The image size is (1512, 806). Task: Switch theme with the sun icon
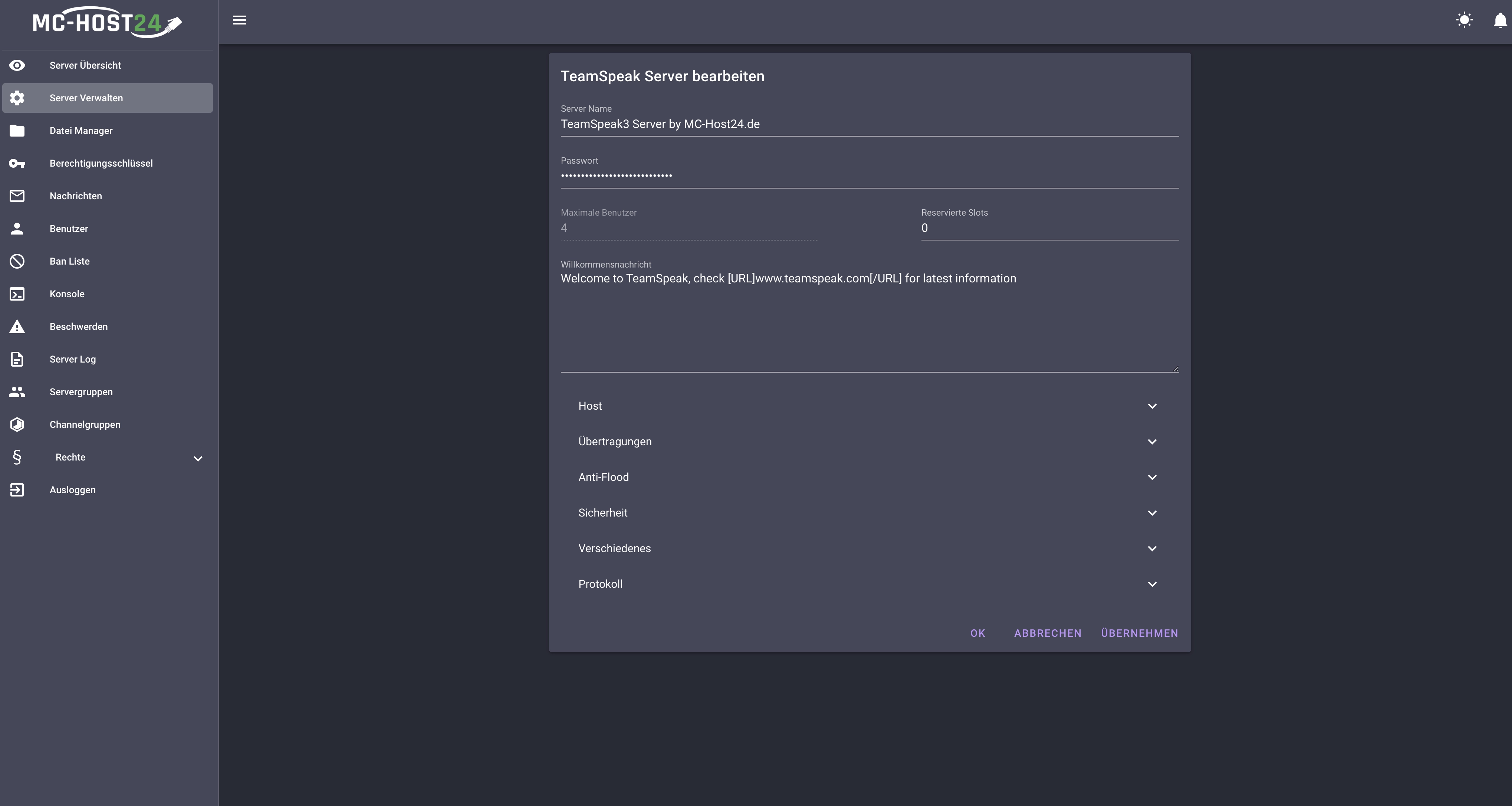coord(1465,20)
